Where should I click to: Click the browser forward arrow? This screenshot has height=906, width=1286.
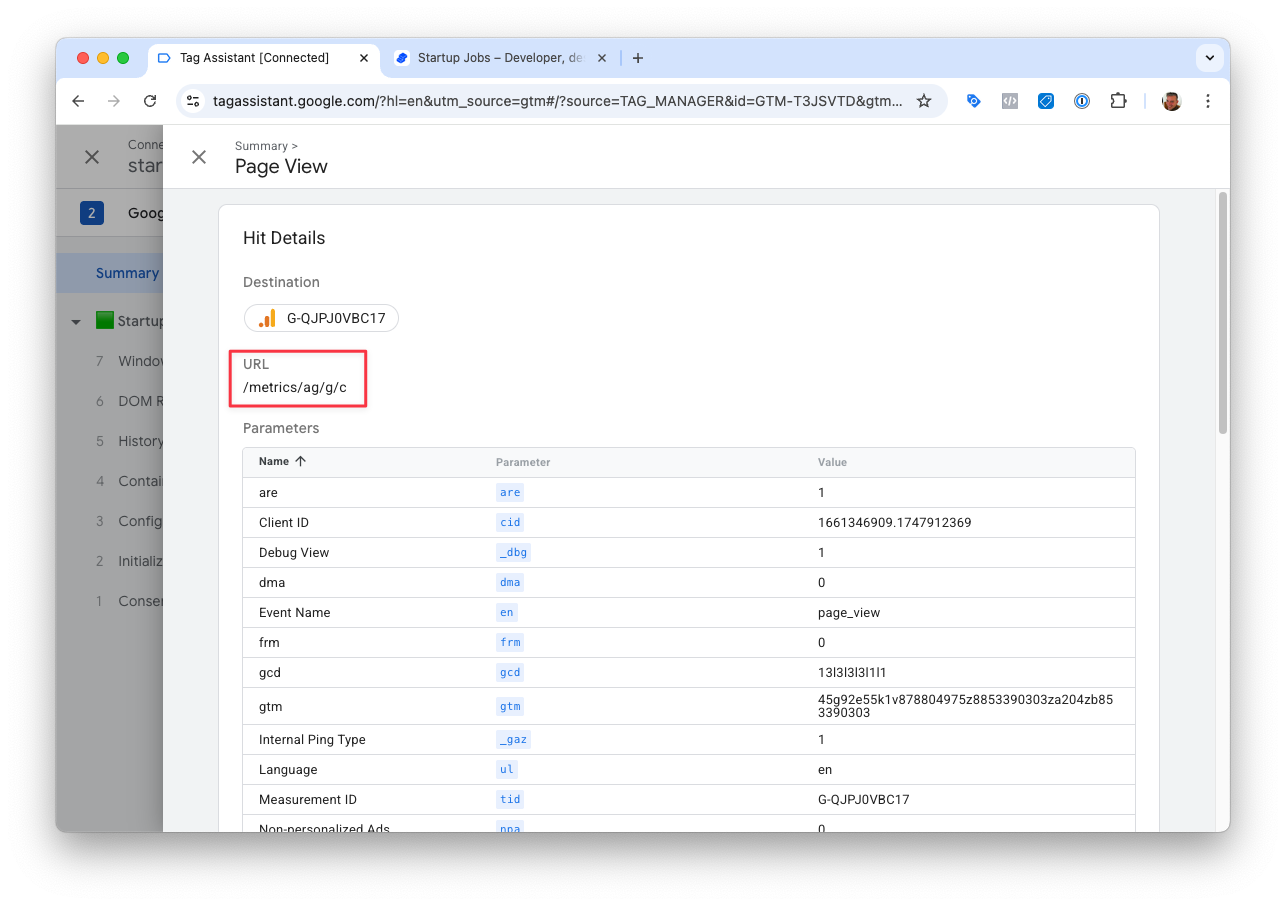pos(114,101)
